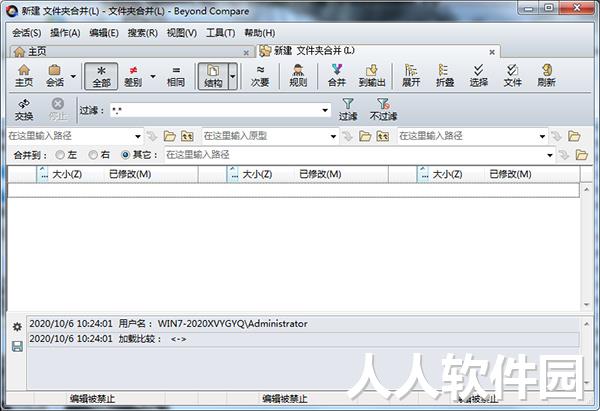Click the 主页 home toolbar icon

[24, 76]
